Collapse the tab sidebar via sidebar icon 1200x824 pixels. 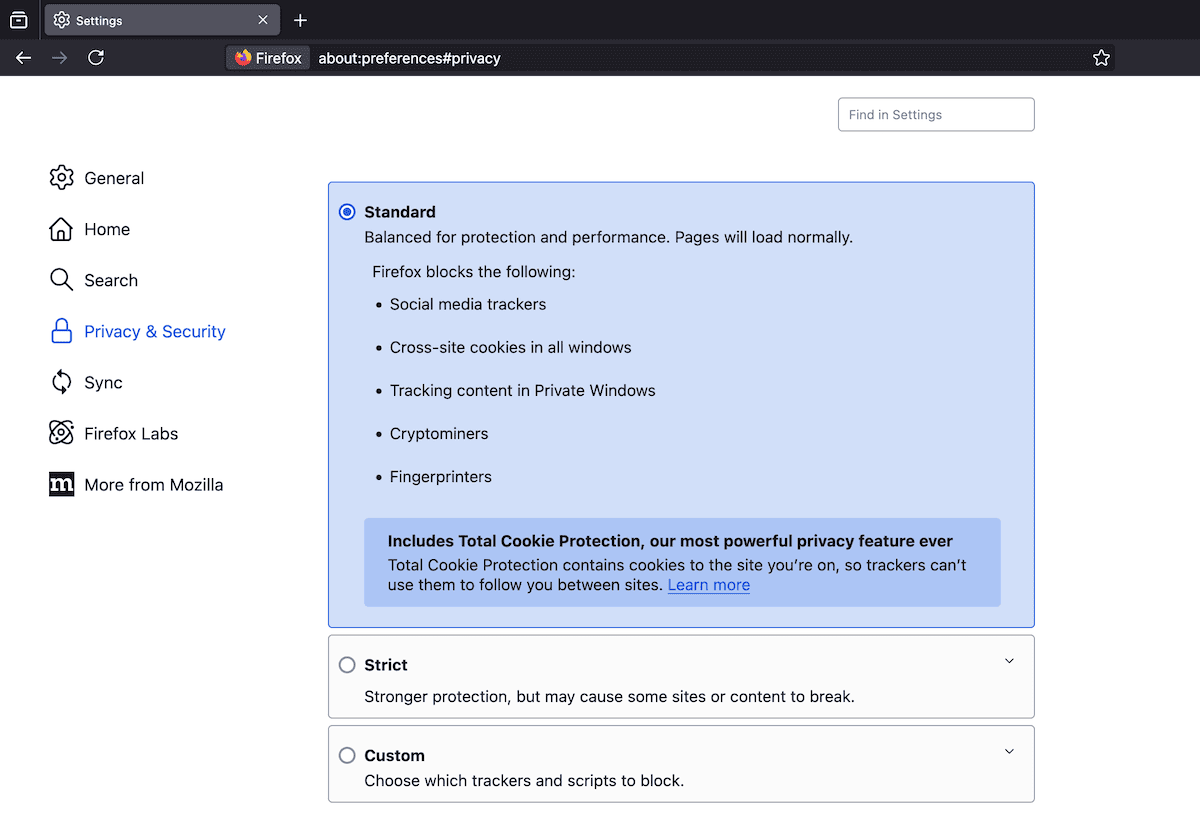[18, 19]
